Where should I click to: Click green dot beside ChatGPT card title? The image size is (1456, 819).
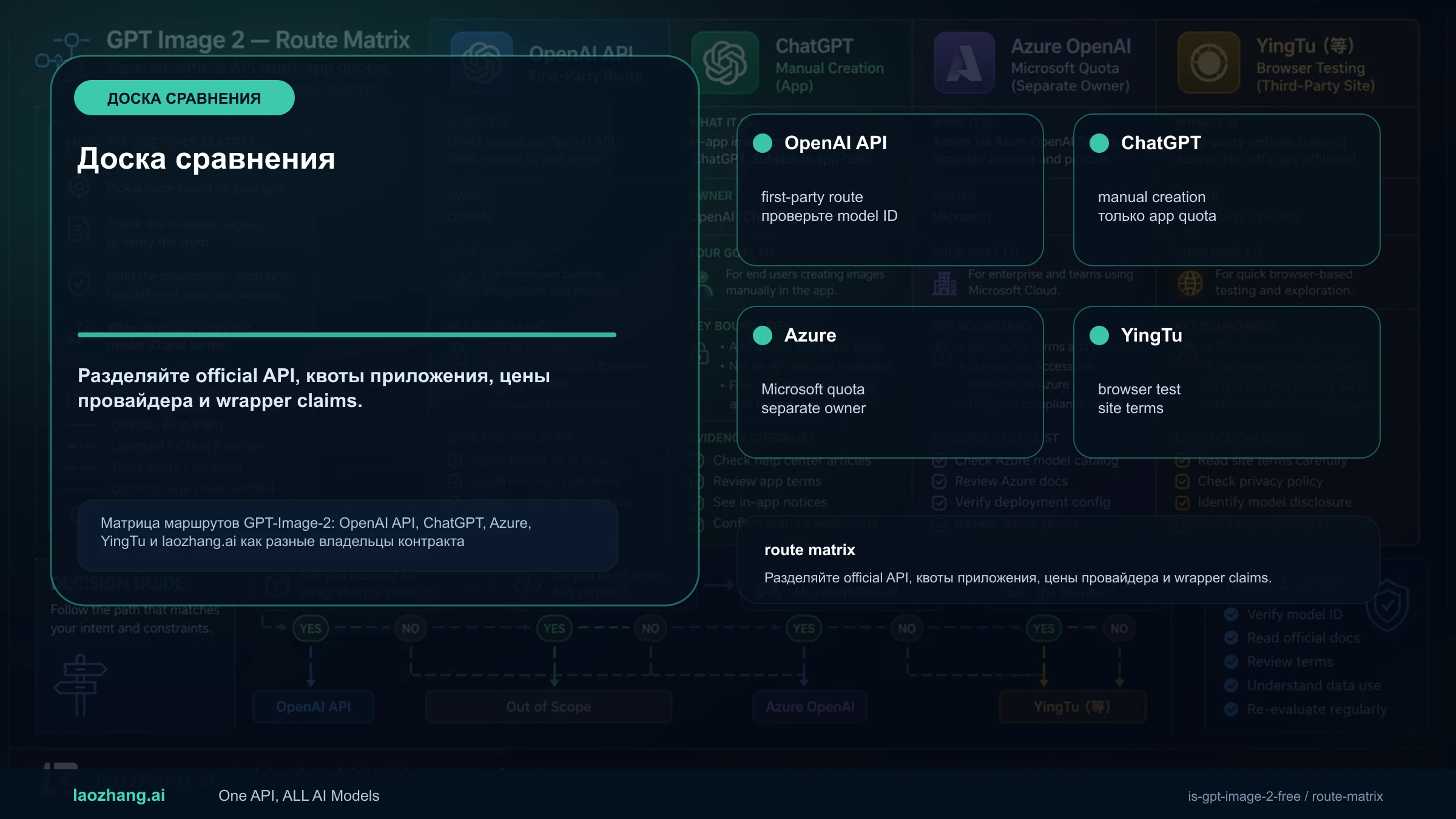(x=1099, y=143)
